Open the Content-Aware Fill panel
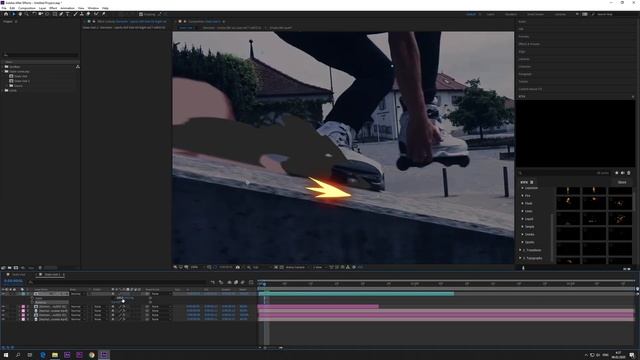 click(x=530, y=89)
